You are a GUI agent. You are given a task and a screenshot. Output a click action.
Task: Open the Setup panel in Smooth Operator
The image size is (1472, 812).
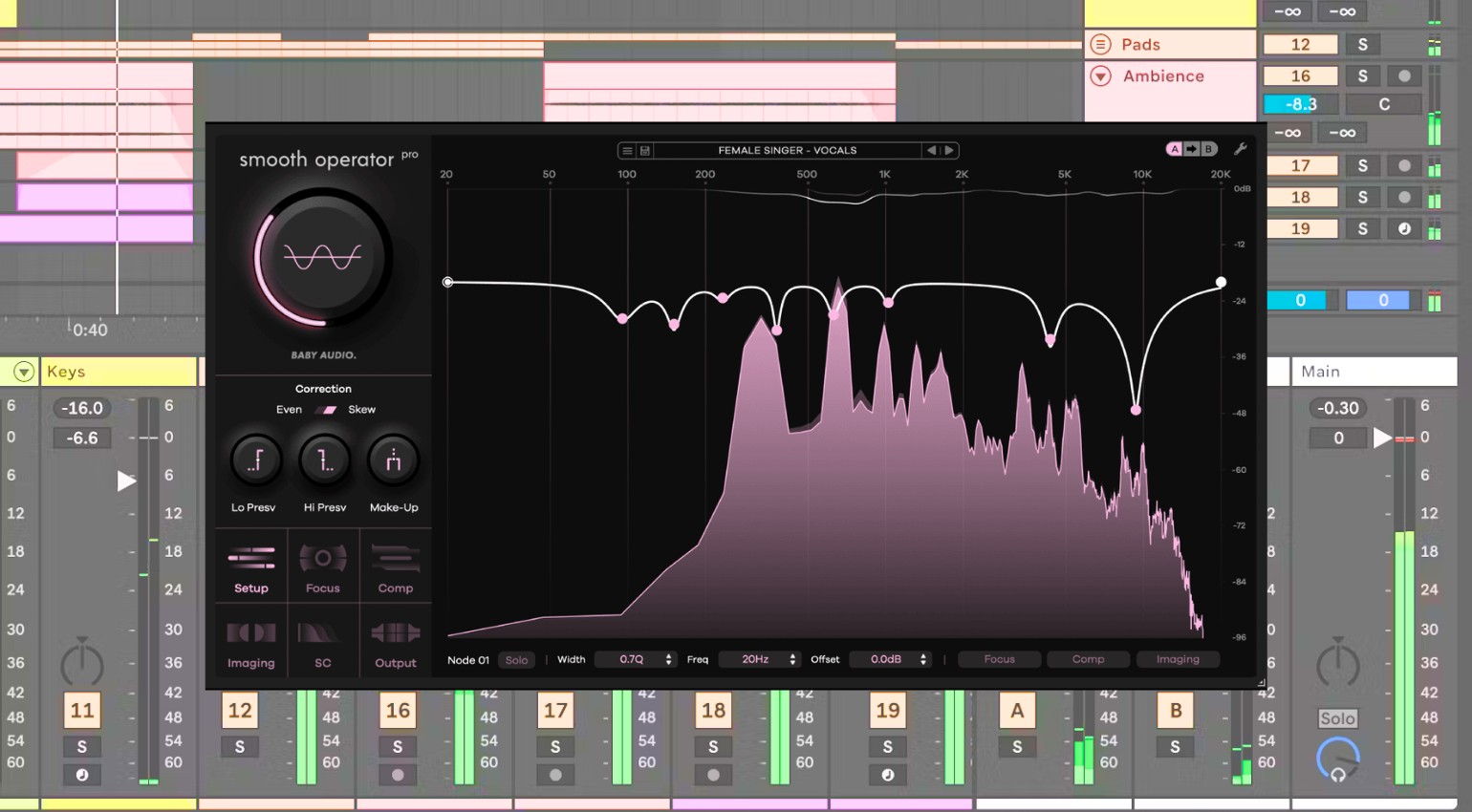click(x=250, y=566)
